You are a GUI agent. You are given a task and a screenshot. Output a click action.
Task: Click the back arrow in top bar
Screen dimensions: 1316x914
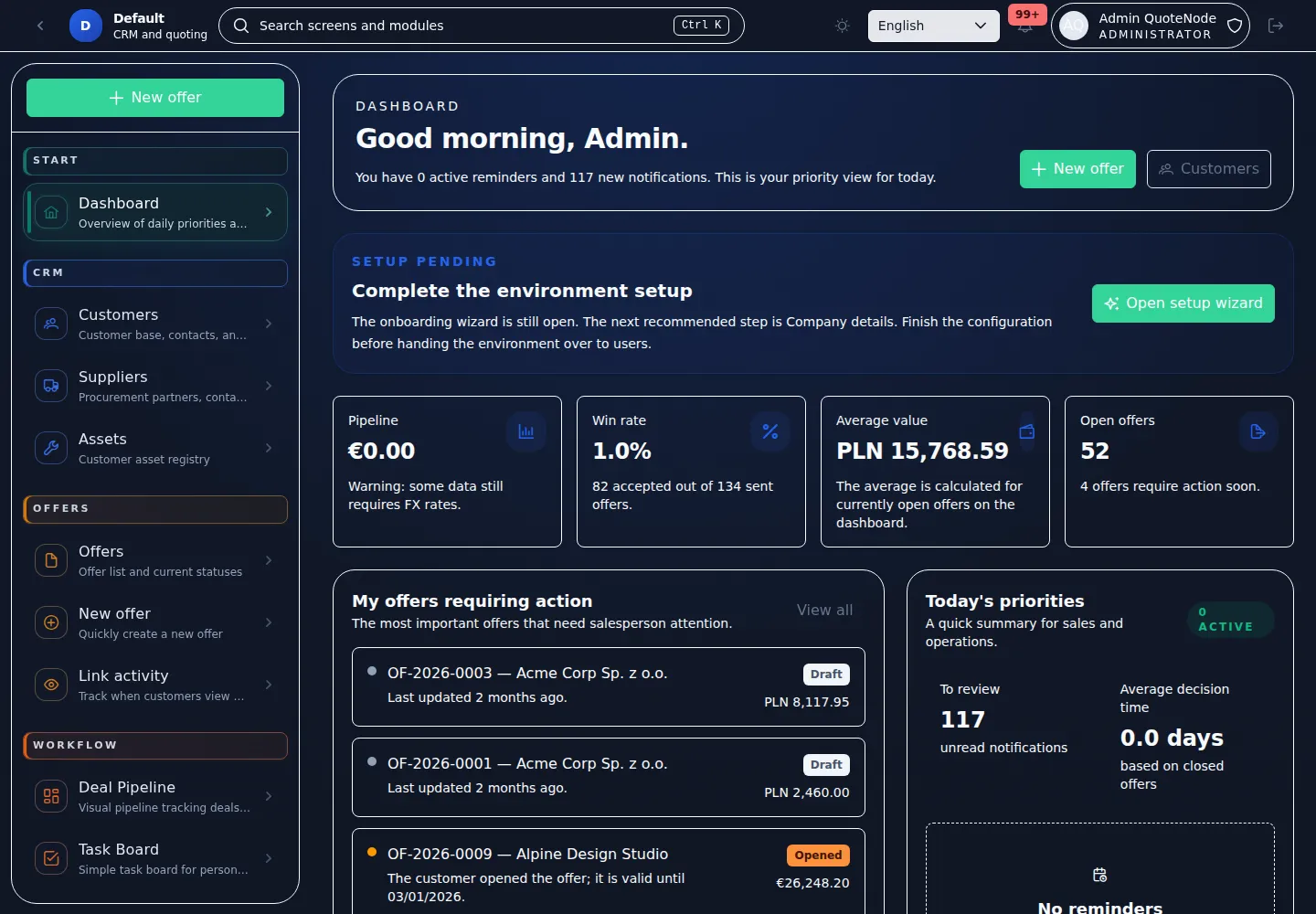[x=40, y=26]
